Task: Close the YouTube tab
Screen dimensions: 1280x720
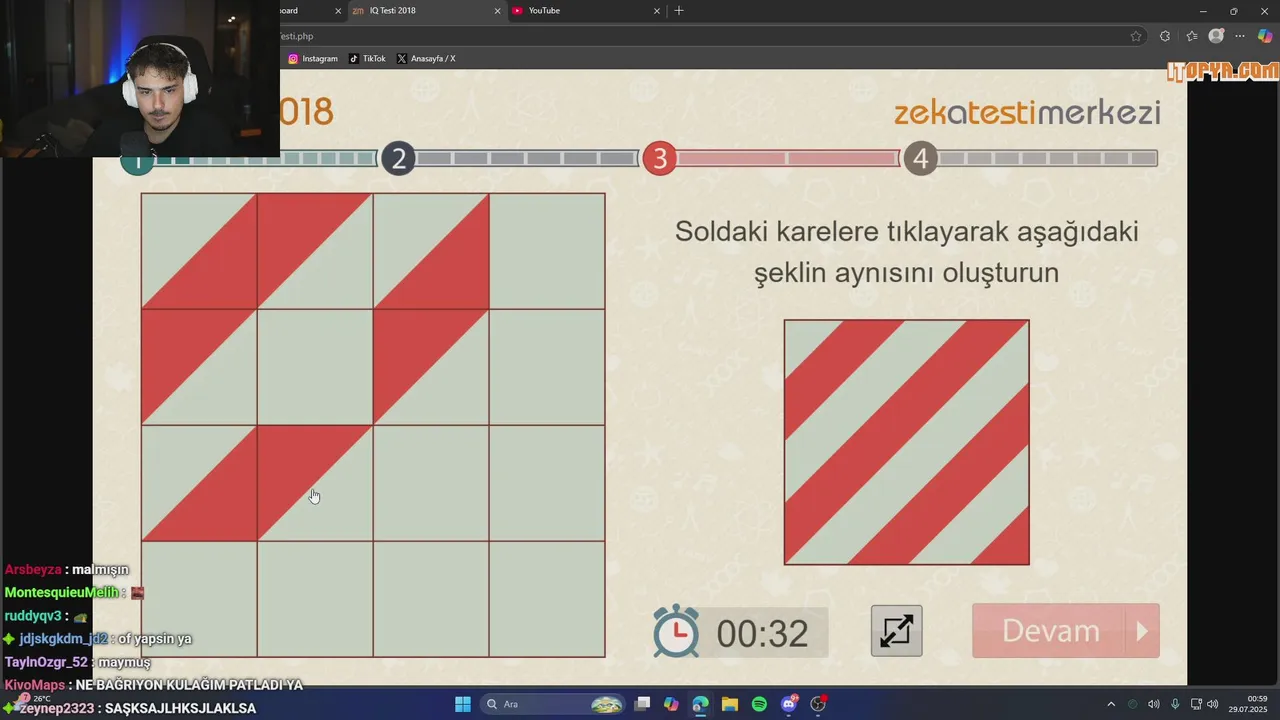Action: 657,11
